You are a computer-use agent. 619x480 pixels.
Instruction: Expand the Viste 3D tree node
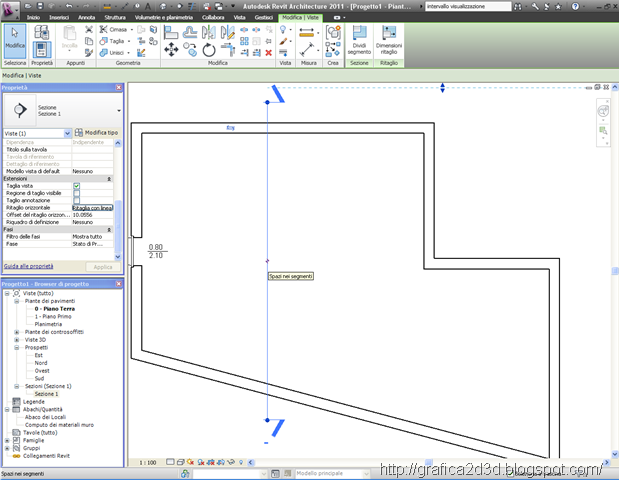(17, 340)
